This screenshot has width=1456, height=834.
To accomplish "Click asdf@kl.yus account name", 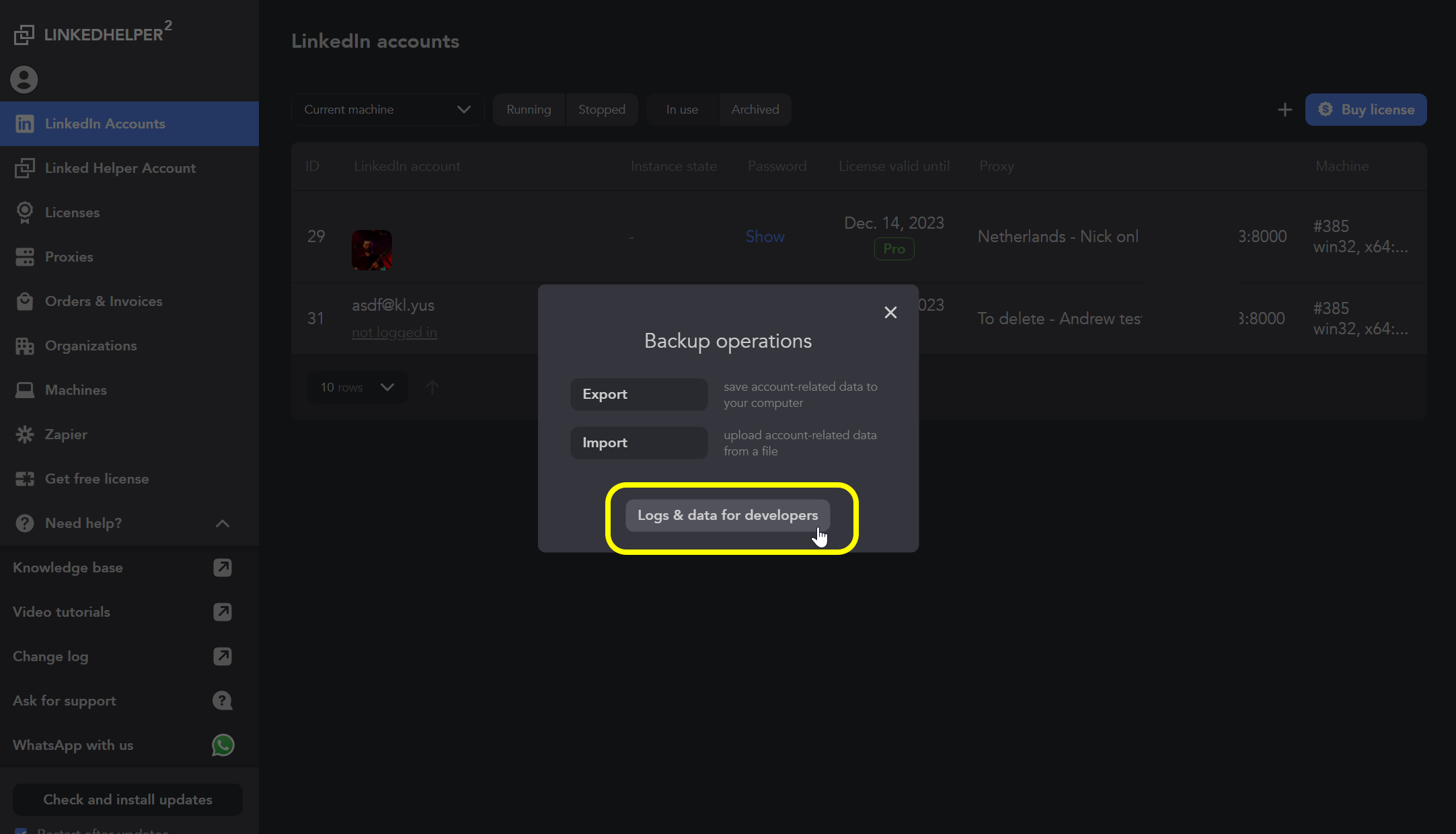I will [393, 305].
